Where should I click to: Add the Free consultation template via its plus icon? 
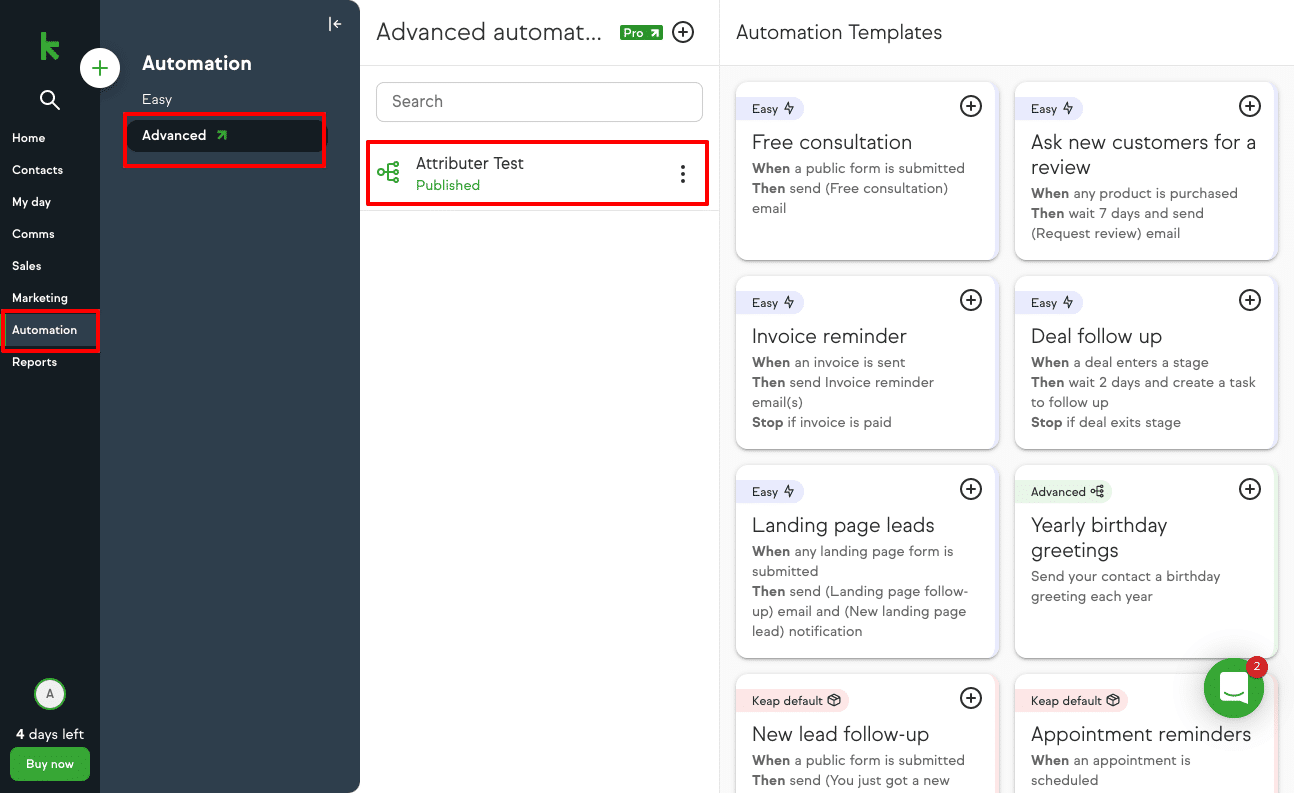click(x=970, y=105)
